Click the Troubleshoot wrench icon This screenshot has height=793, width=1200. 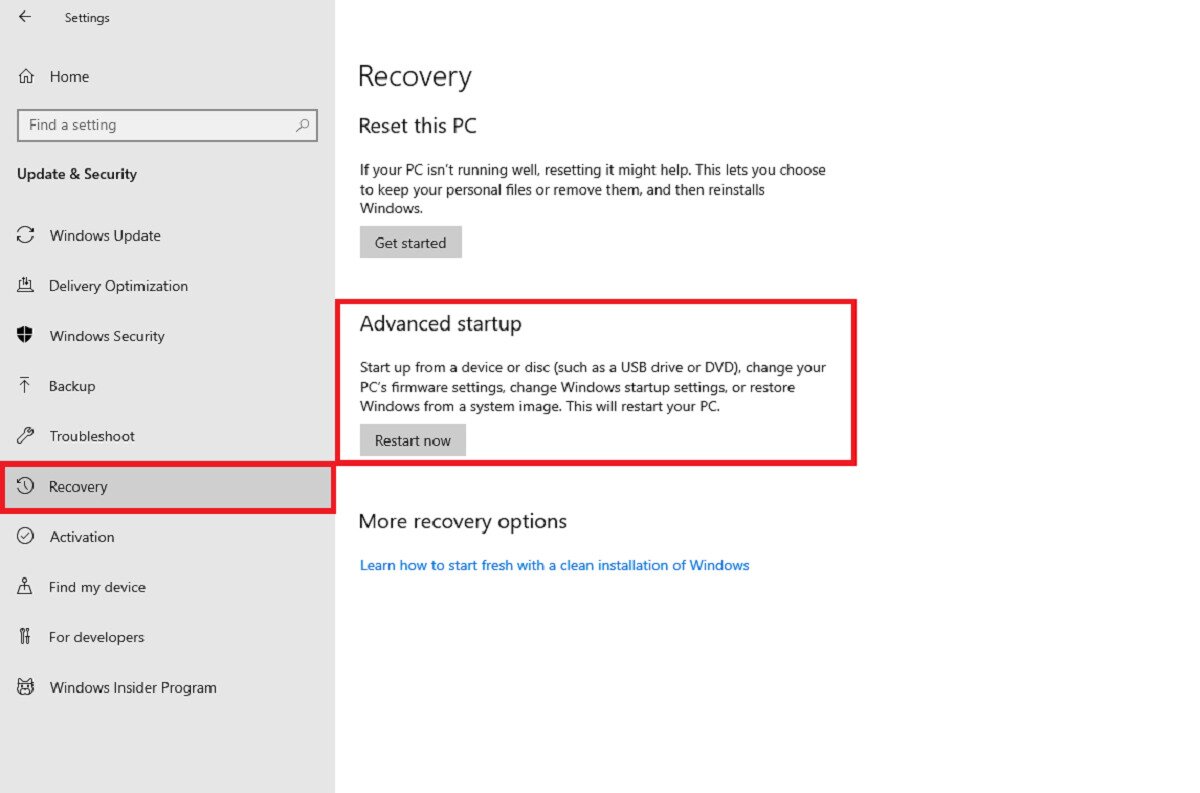click(26, 436)
